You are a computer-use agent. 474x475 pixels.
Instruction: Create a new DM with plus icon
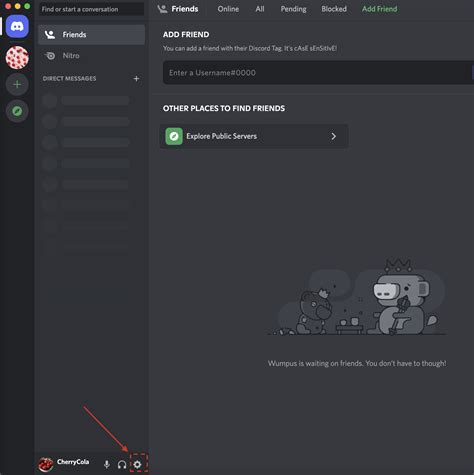point(136,79)
